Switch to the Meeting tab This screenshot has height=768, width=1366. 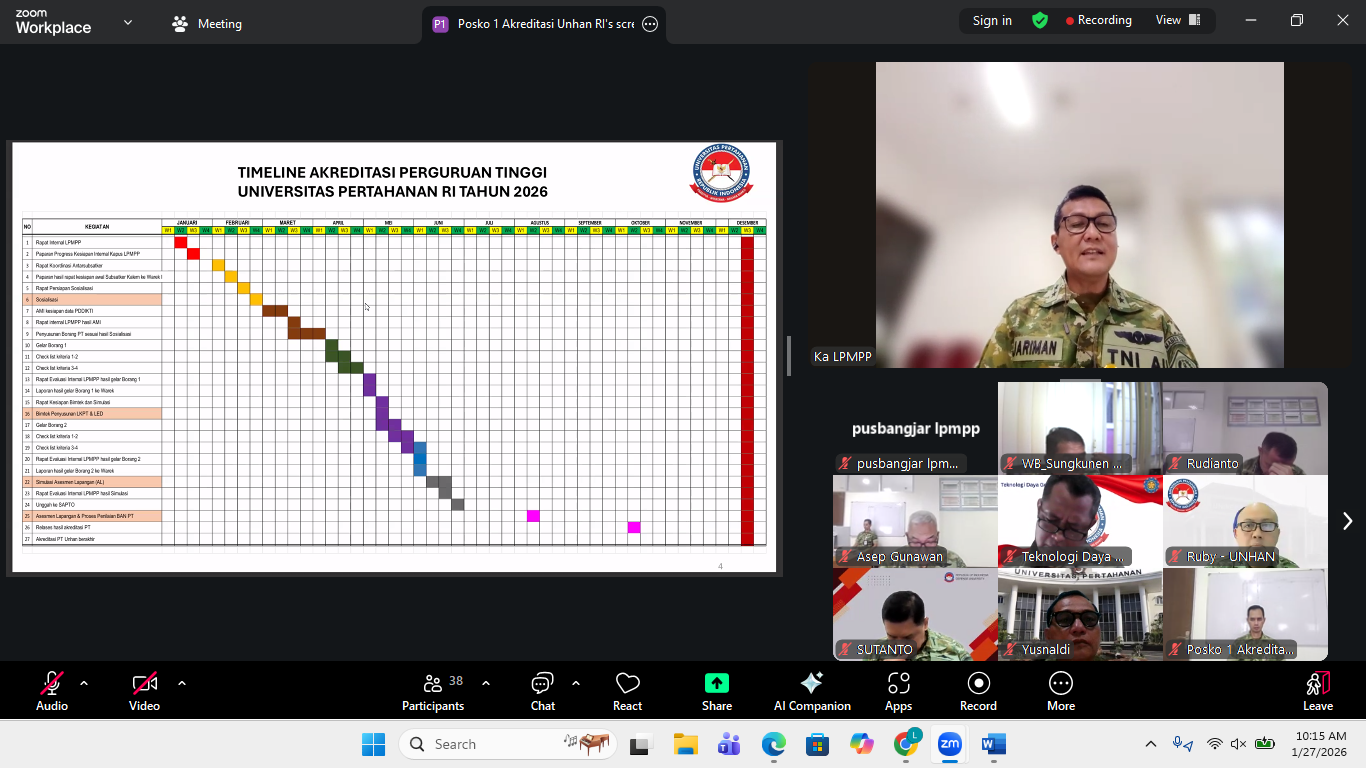pyautogui.click(x=207, y=24)
